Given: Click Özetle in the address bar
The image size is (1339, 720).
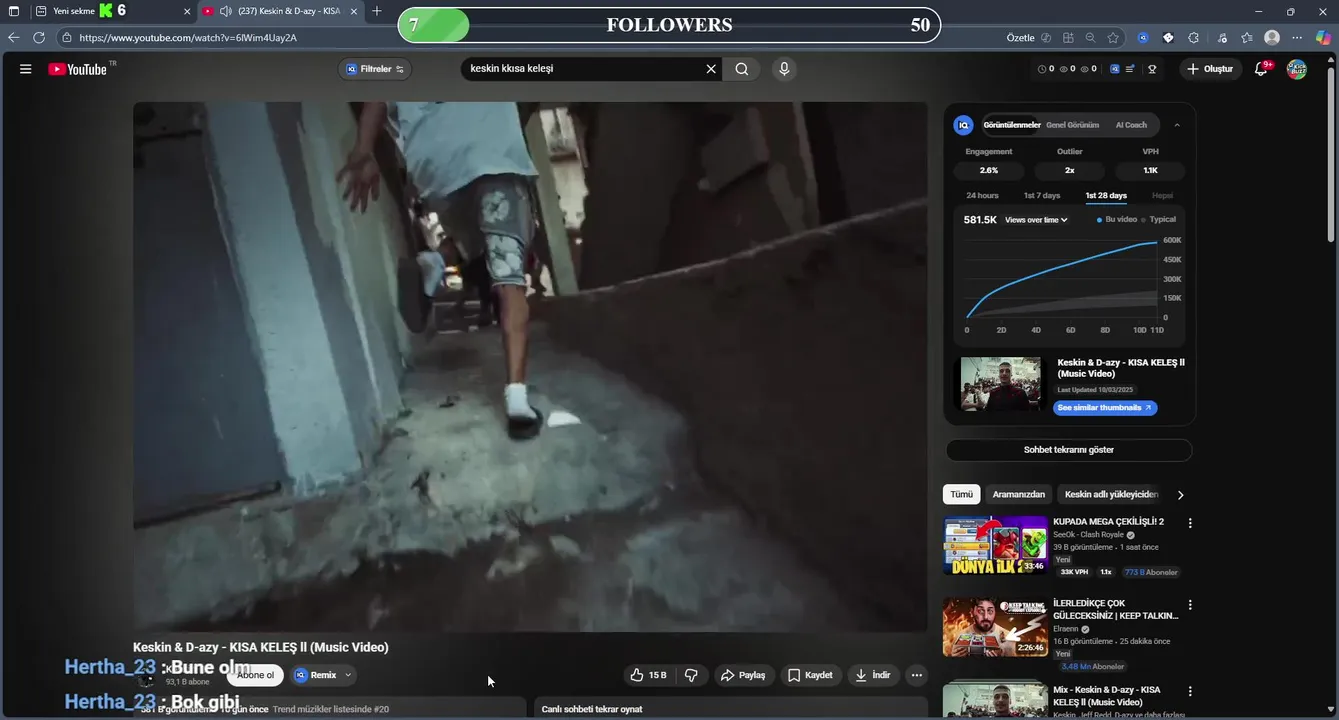Looking at the screenshot, I should [x=1020, y=38].
